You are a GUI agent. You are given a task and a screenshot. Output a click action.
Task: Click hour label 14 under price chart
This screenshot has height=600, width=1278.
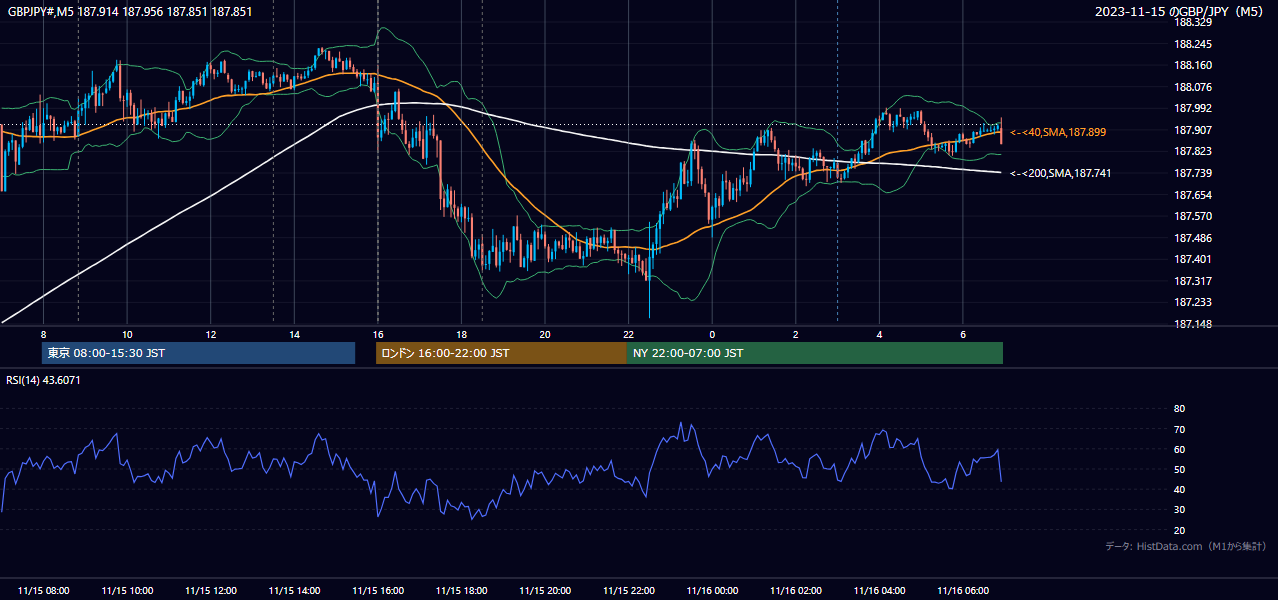click(x=294, y=334)
